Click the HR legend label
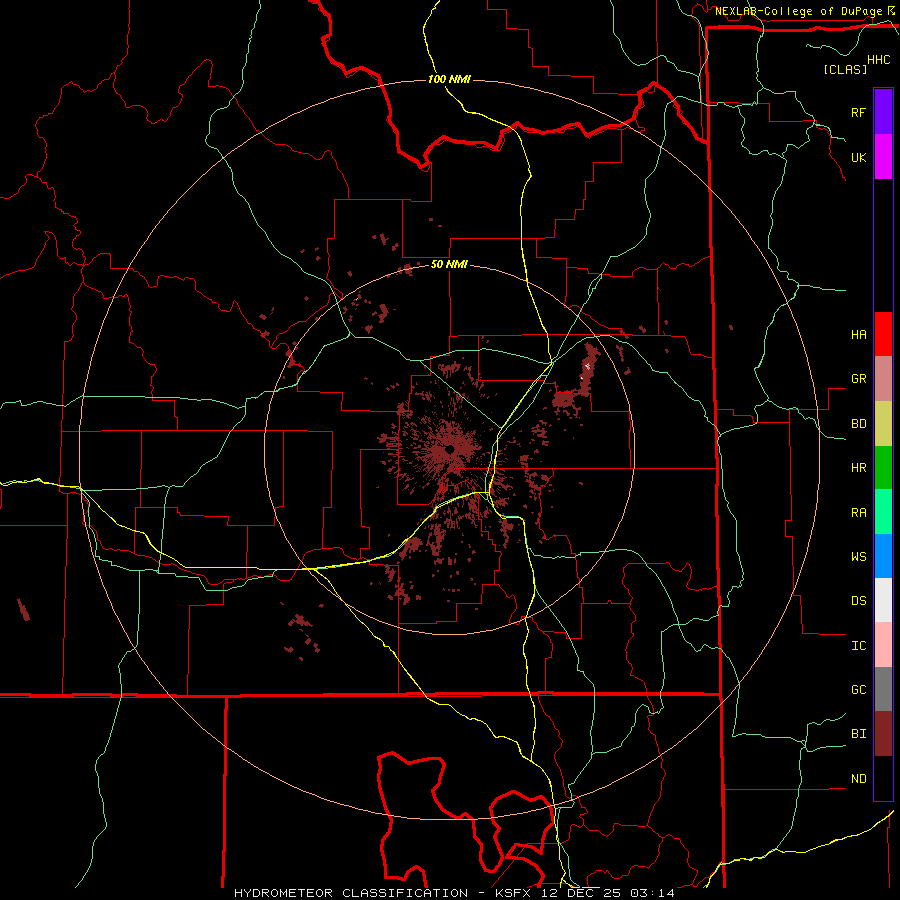The height and width of the screenshot is (900, 900). 858,468
